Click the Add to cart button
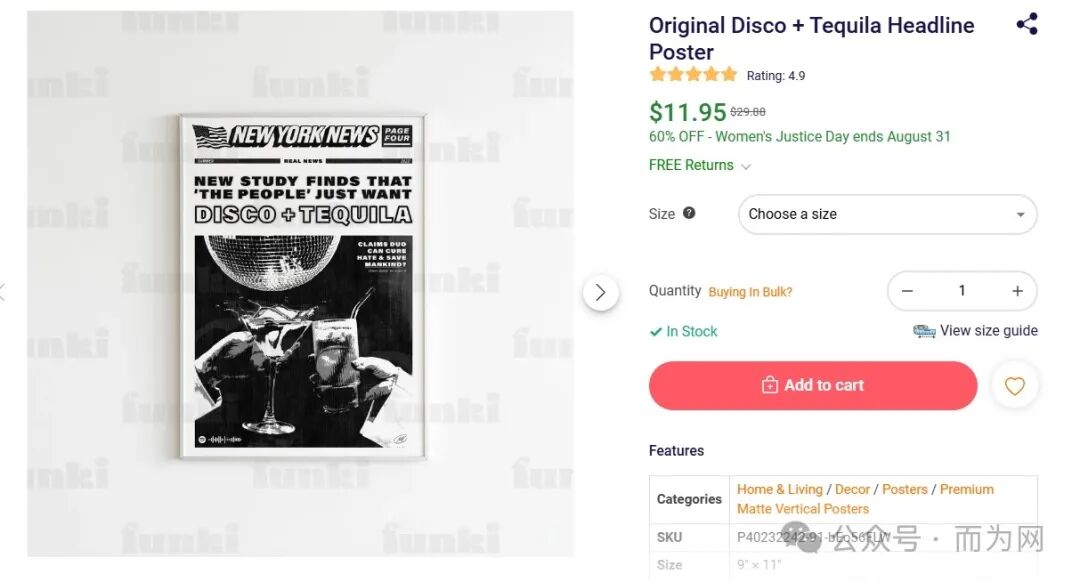This screenshot has width=1080, height=582. [x=812, y=386]
